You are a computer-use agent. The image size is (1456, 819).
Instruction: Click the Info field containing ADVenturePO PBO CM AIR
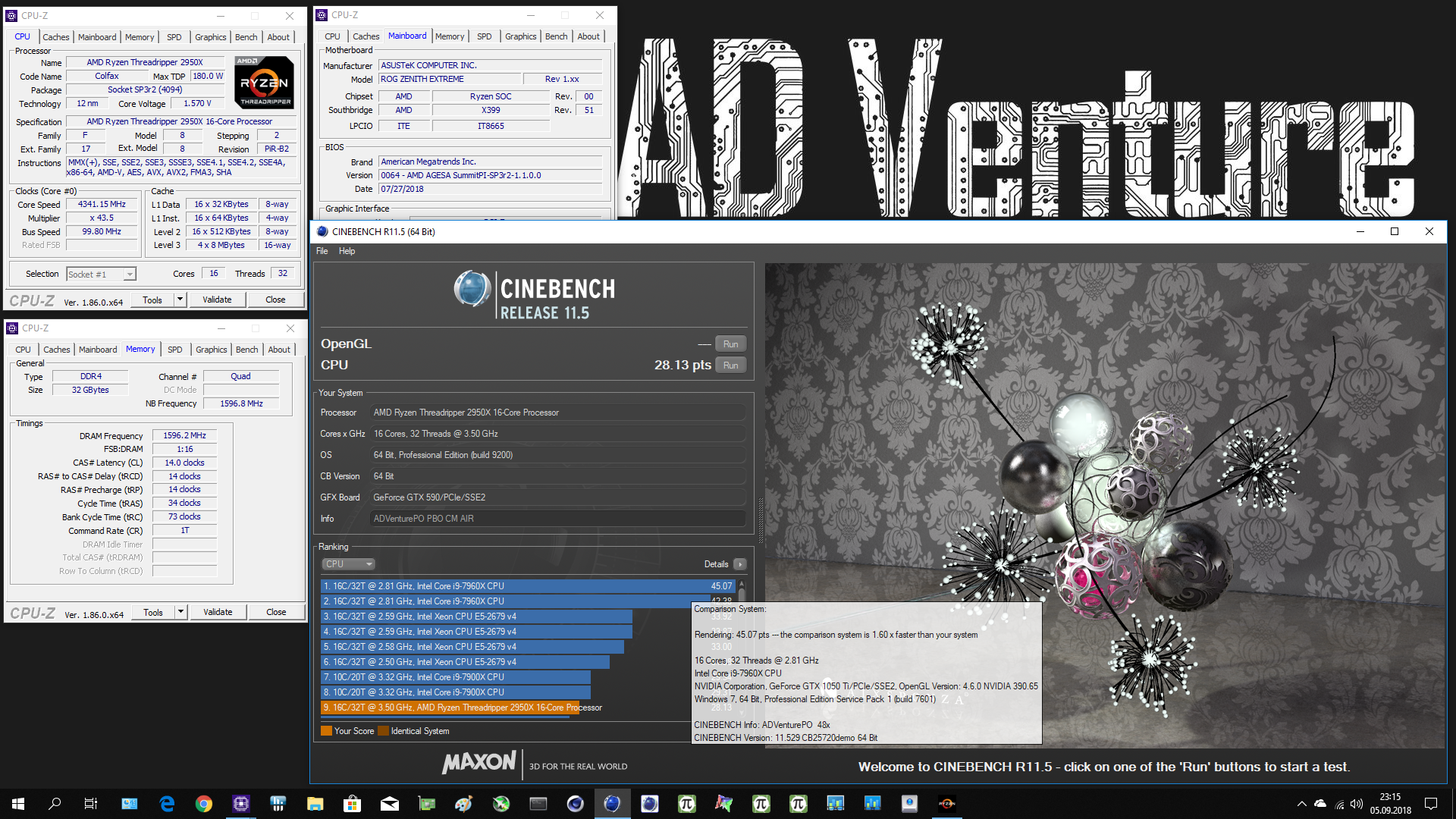[557, 519]
